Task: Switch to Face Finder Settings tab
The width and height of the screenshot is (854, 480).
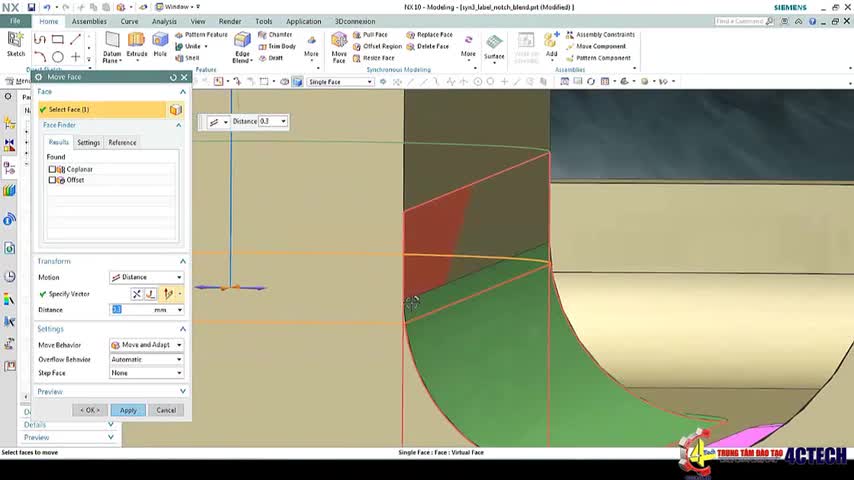Action: (x=88, y=142)
